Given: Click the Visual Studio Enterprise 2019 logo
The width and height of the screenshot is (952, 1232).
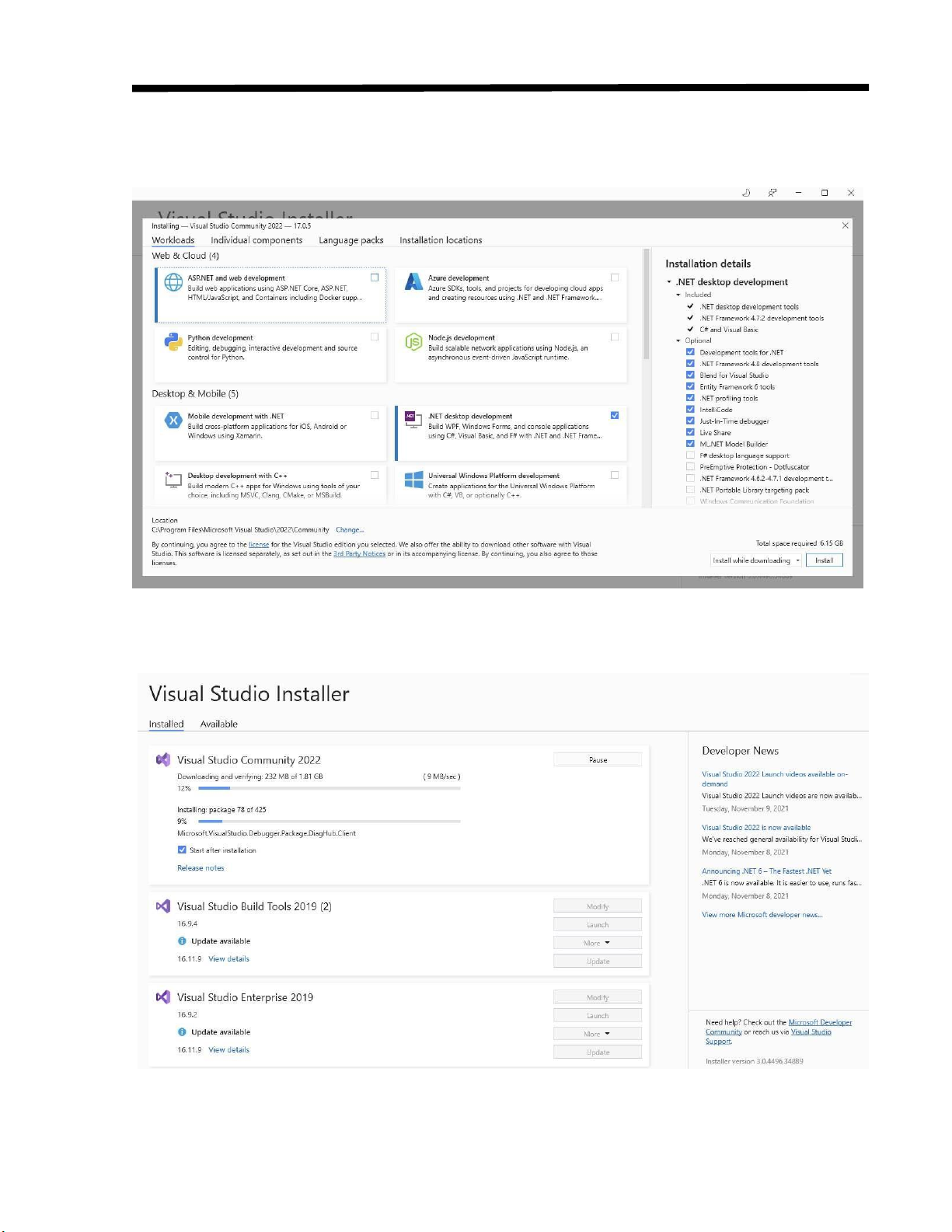Looking at the screenshot, I should coord(163,997).
